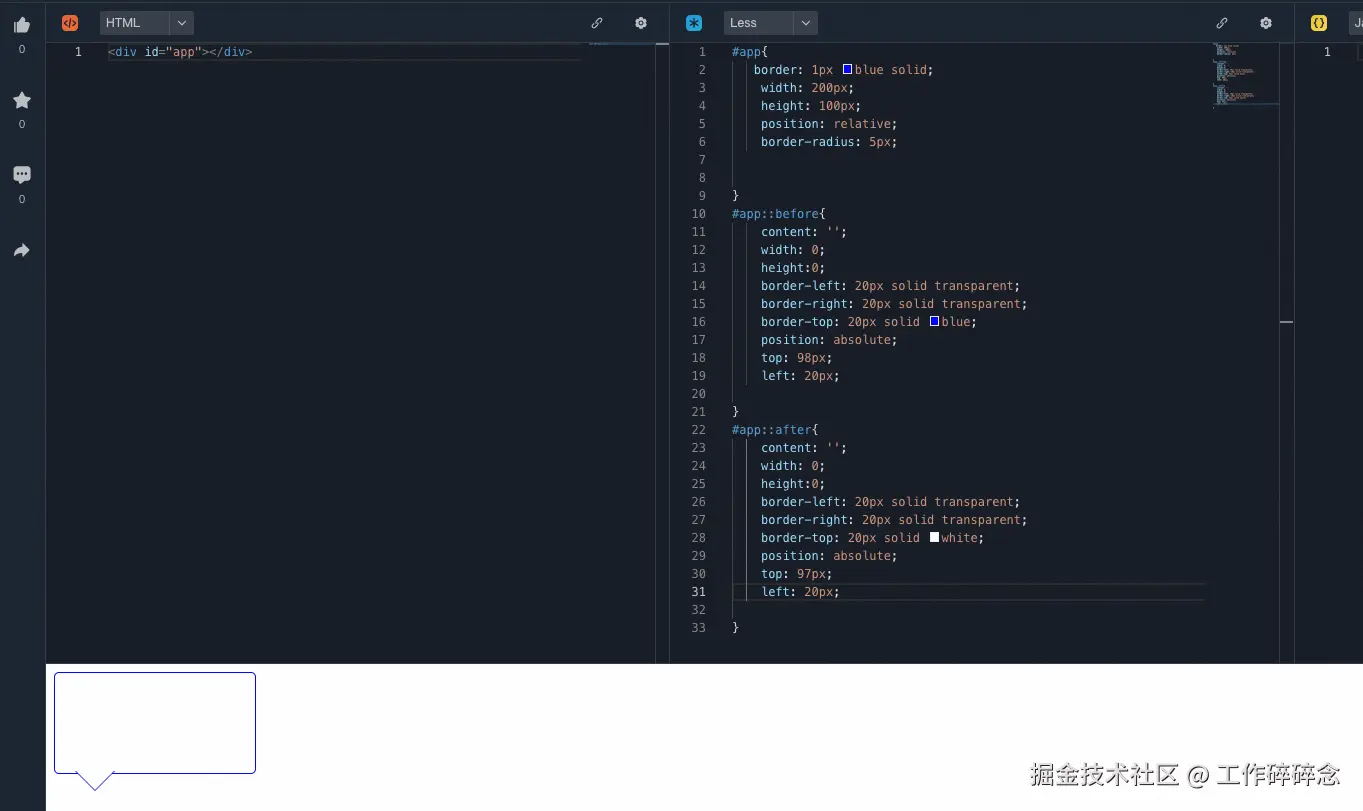Open the HTML panel settings gear
The width and height of the screenshot is (1363, 811).
pyautogui.click(x=641, y=23)
